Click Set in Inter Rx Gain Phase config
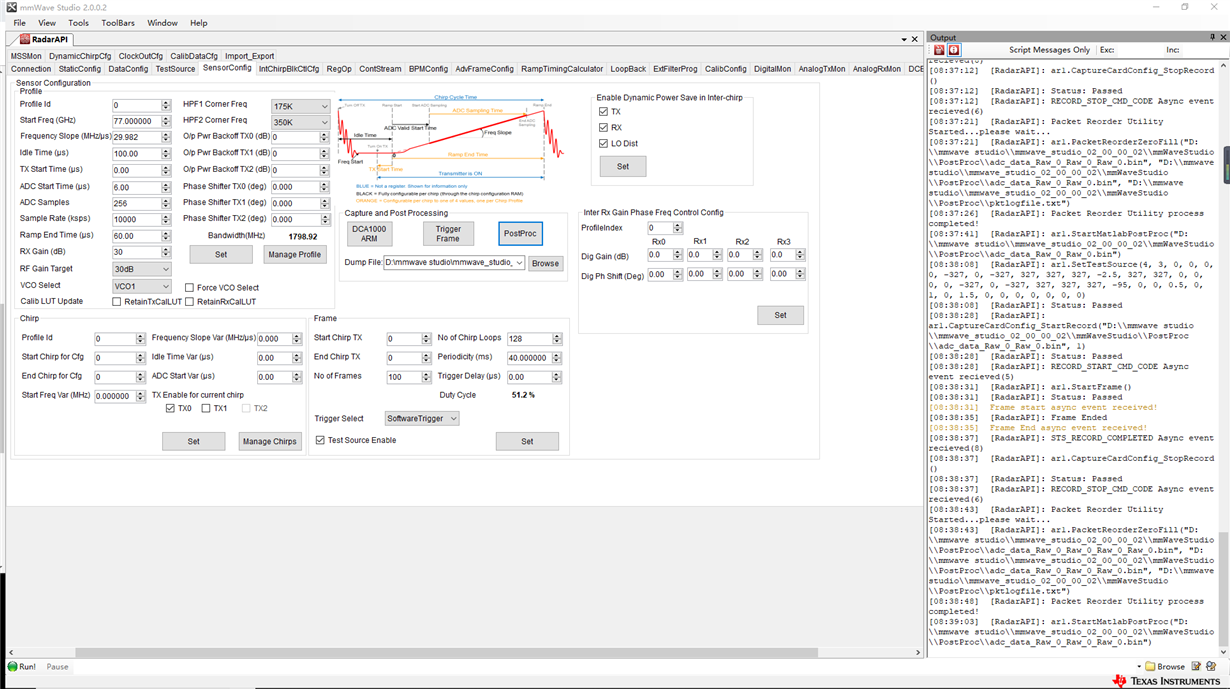 780,315
